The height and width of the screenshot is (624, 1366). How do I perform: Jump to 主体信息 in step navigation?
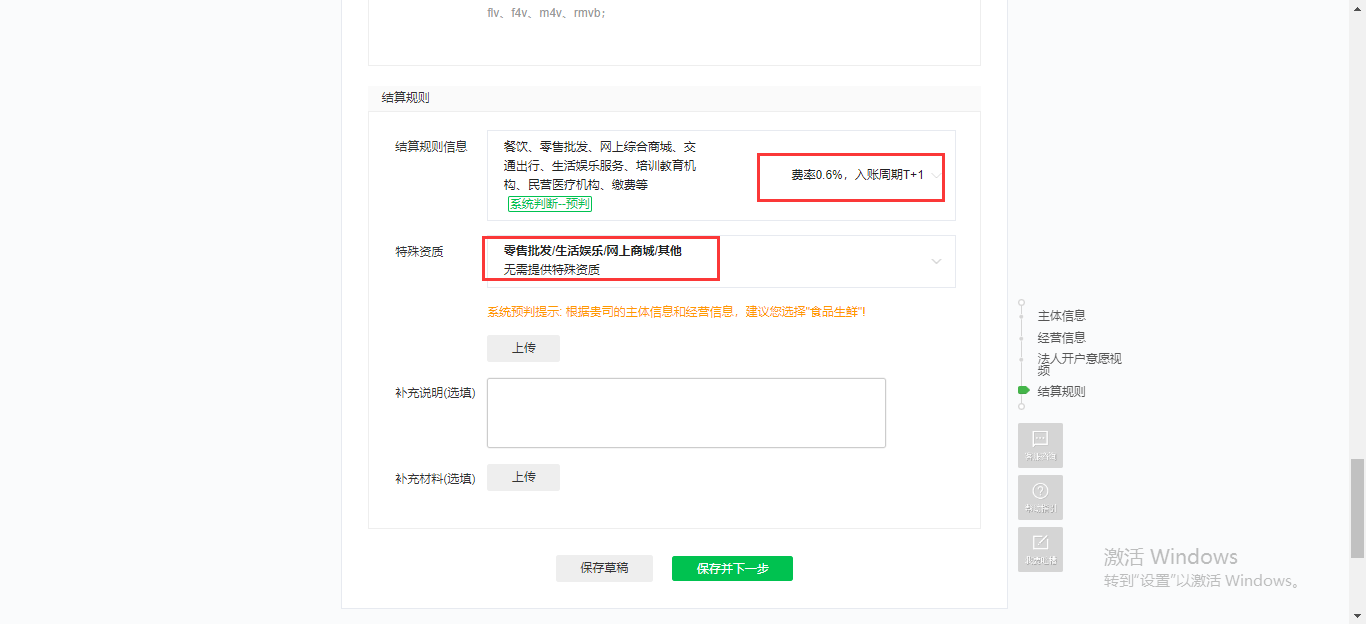click(x=1061, y=315)
